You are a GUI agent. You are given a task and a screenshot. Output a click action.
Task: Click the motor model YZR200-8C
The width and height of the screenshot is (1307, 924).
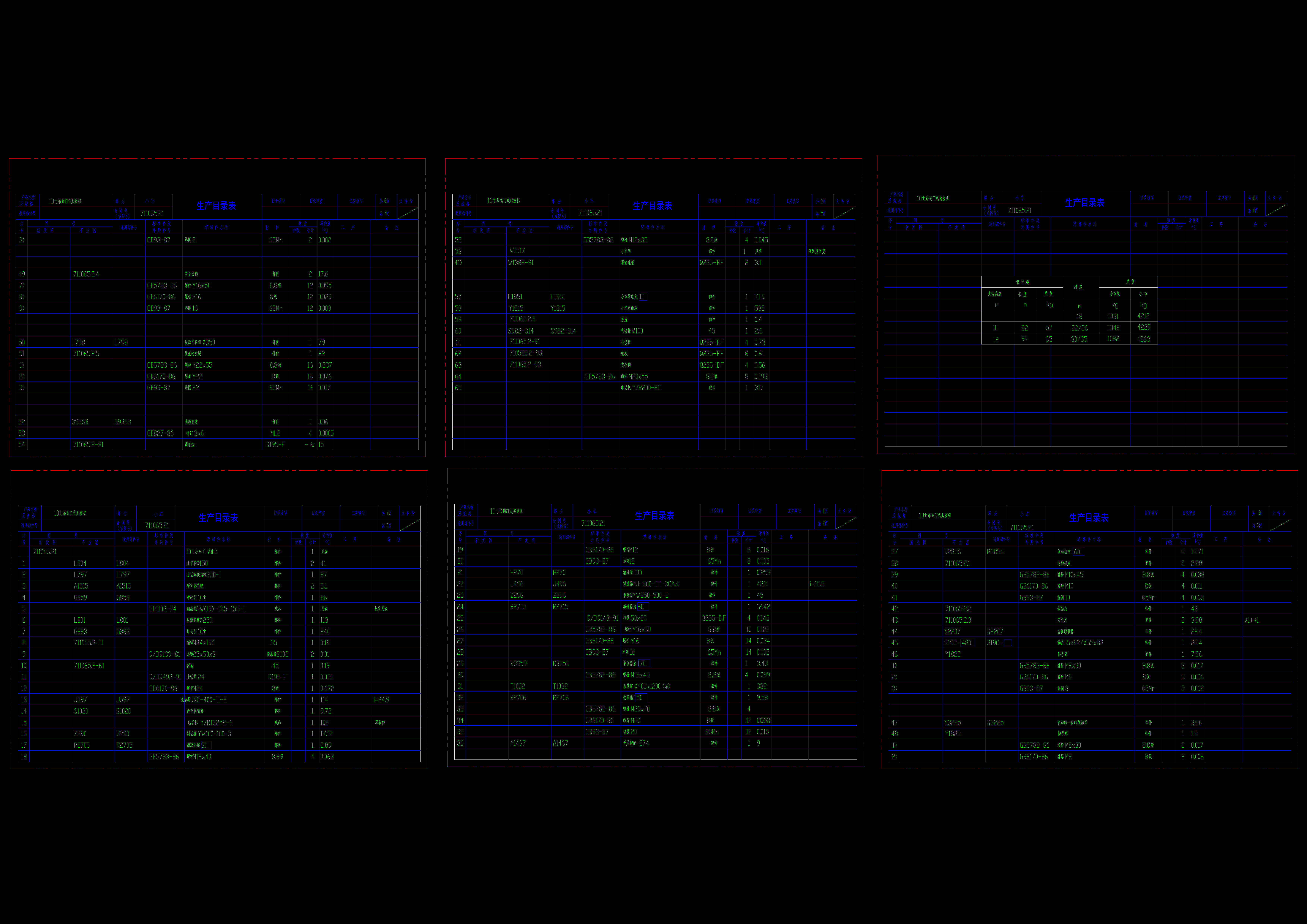click(x=647, y=388)
